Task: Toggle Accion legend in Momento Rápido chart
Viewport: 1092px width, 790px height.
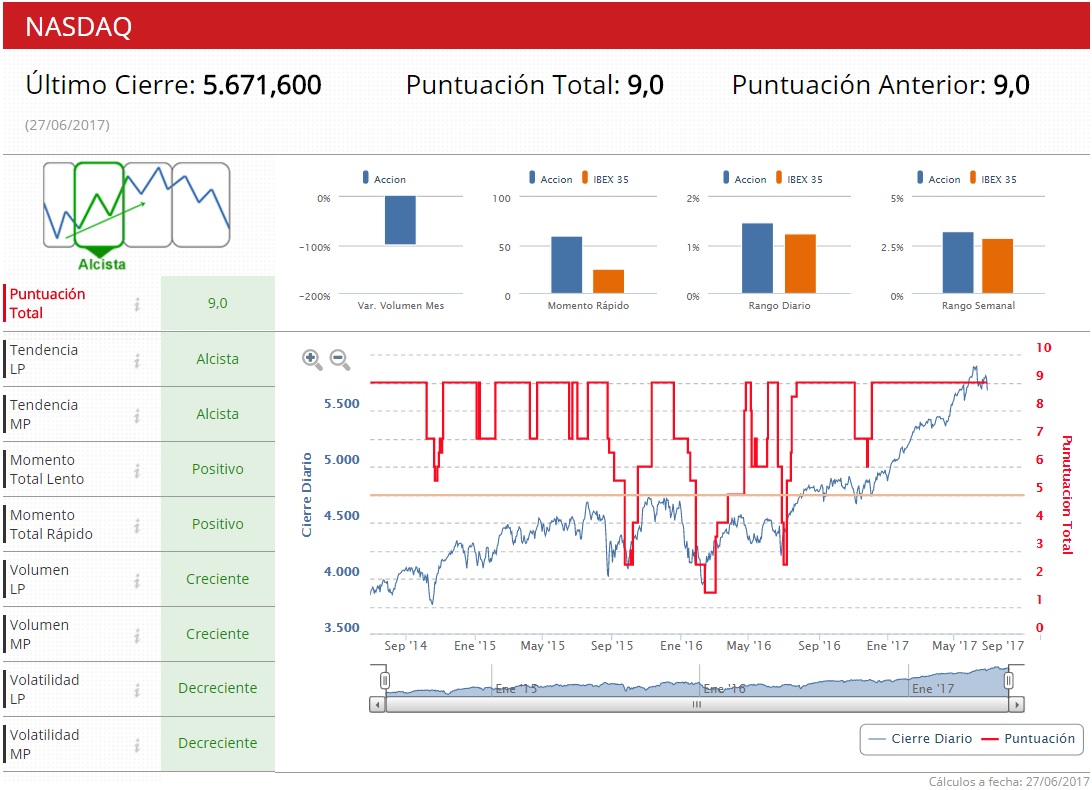Action: point(550,179)
